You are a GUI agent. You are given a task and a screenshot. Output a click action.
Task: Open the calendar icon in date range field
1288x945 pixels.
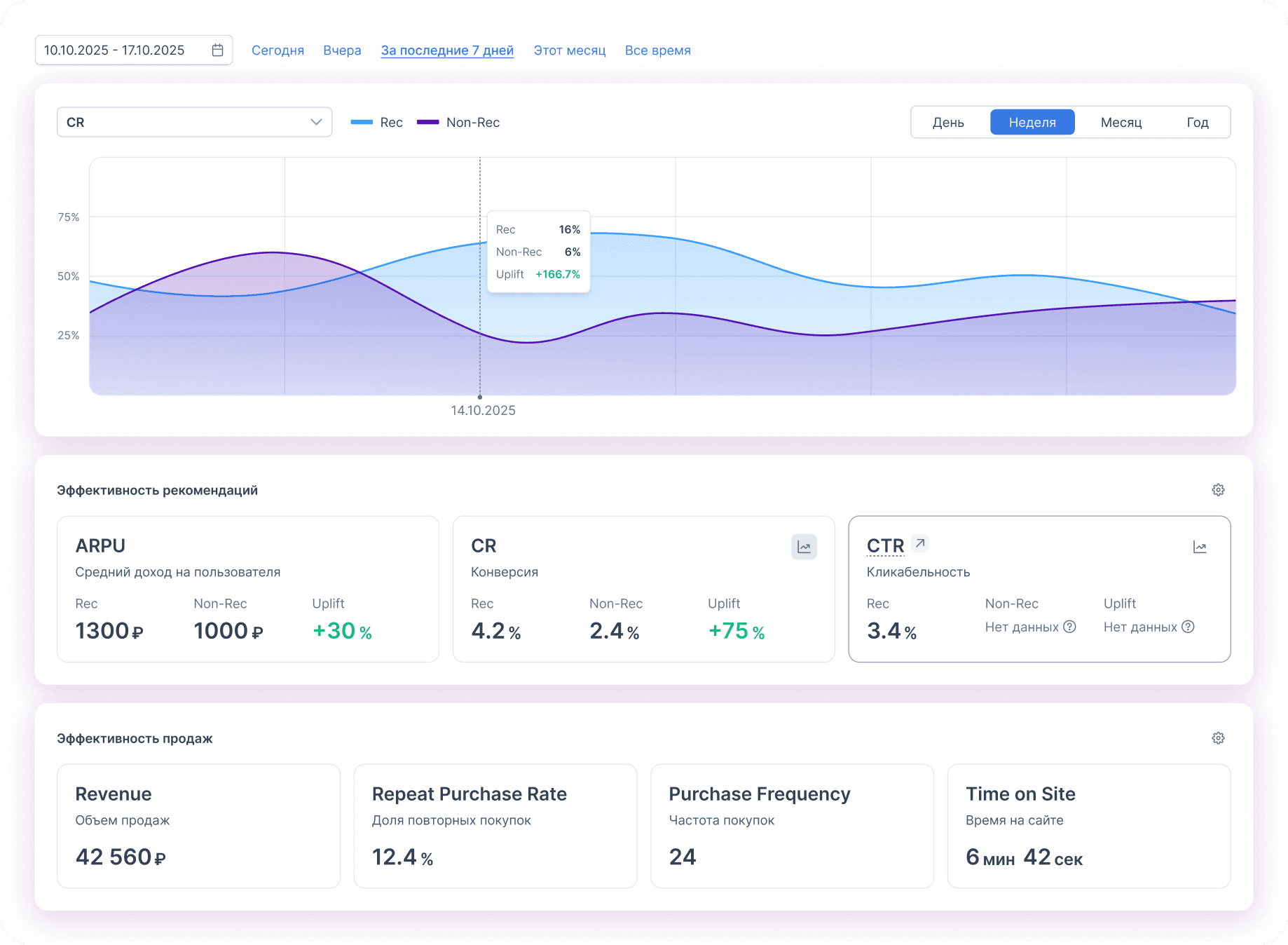pos(217,50)
